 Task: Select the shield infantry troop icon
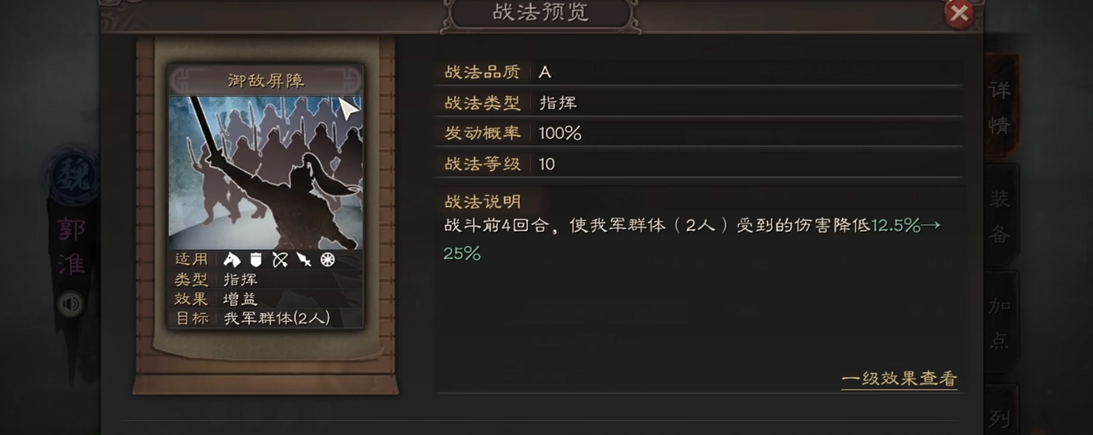(x=256, y=260)
